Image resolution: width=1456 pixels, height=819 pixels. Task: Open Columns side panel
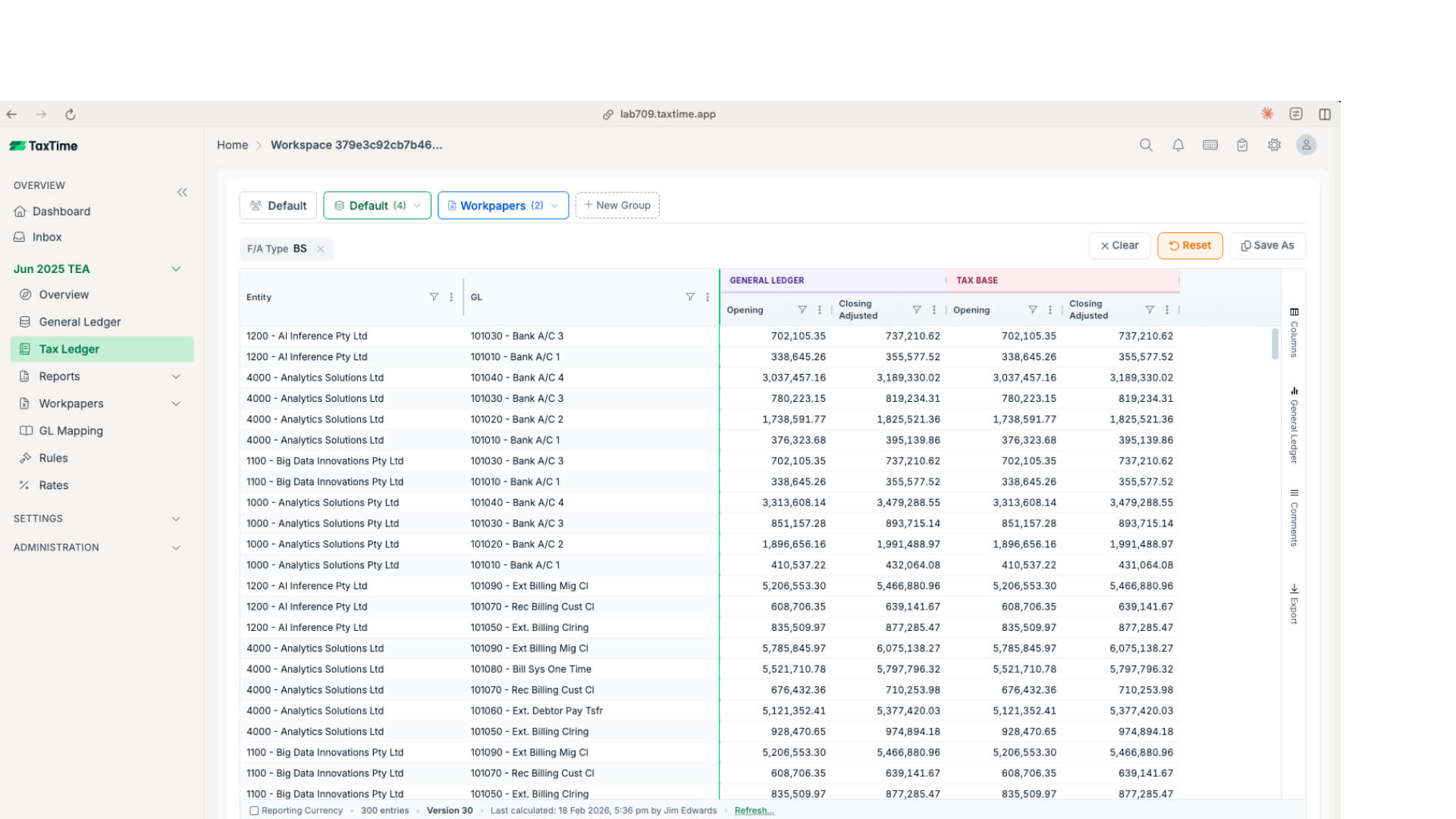(1294, 332)
